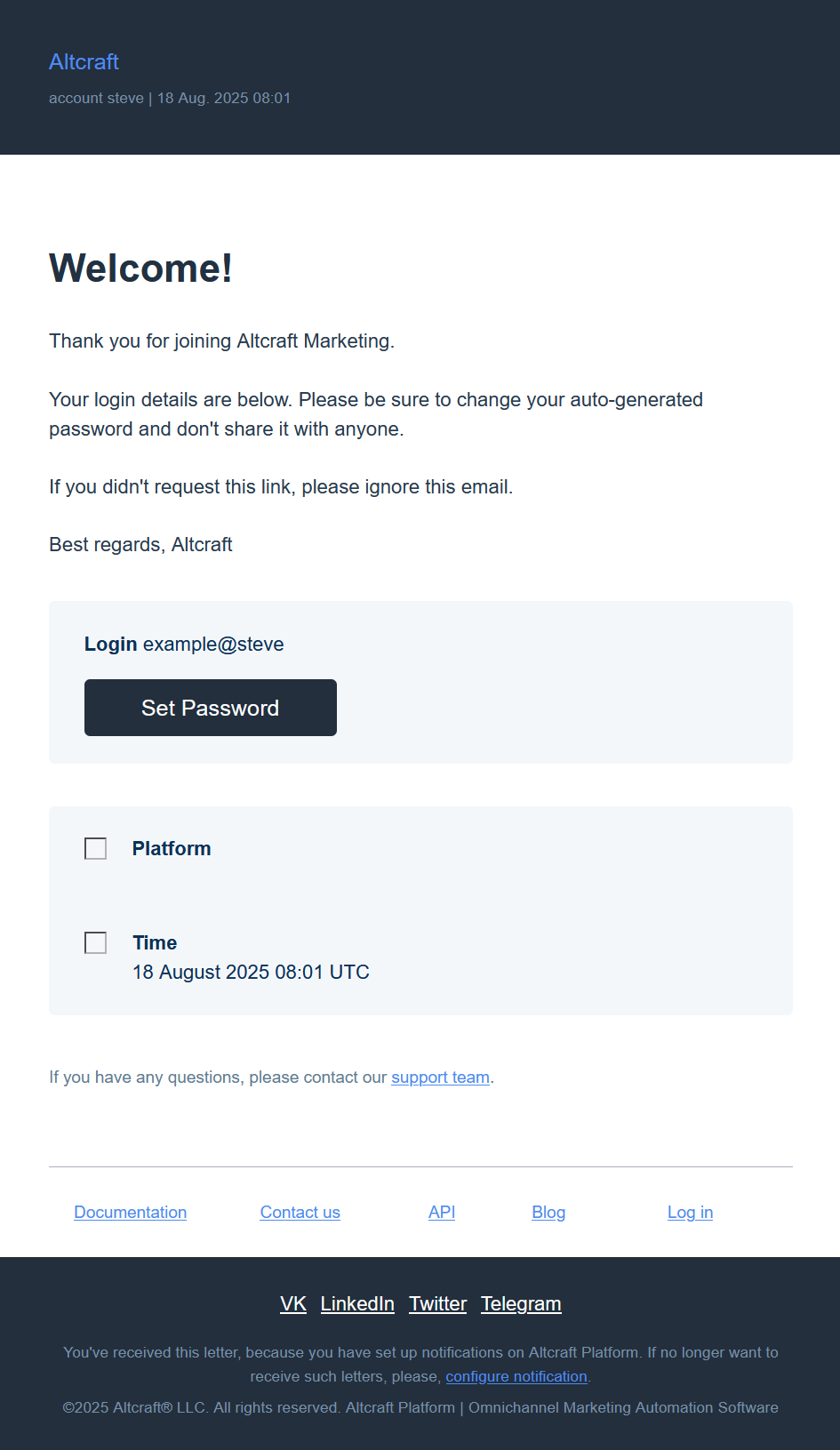Image resolution: width=840 pixels, height=1450 pixels.
Task: Click the box icon beside Time
Action: point(95,943)
